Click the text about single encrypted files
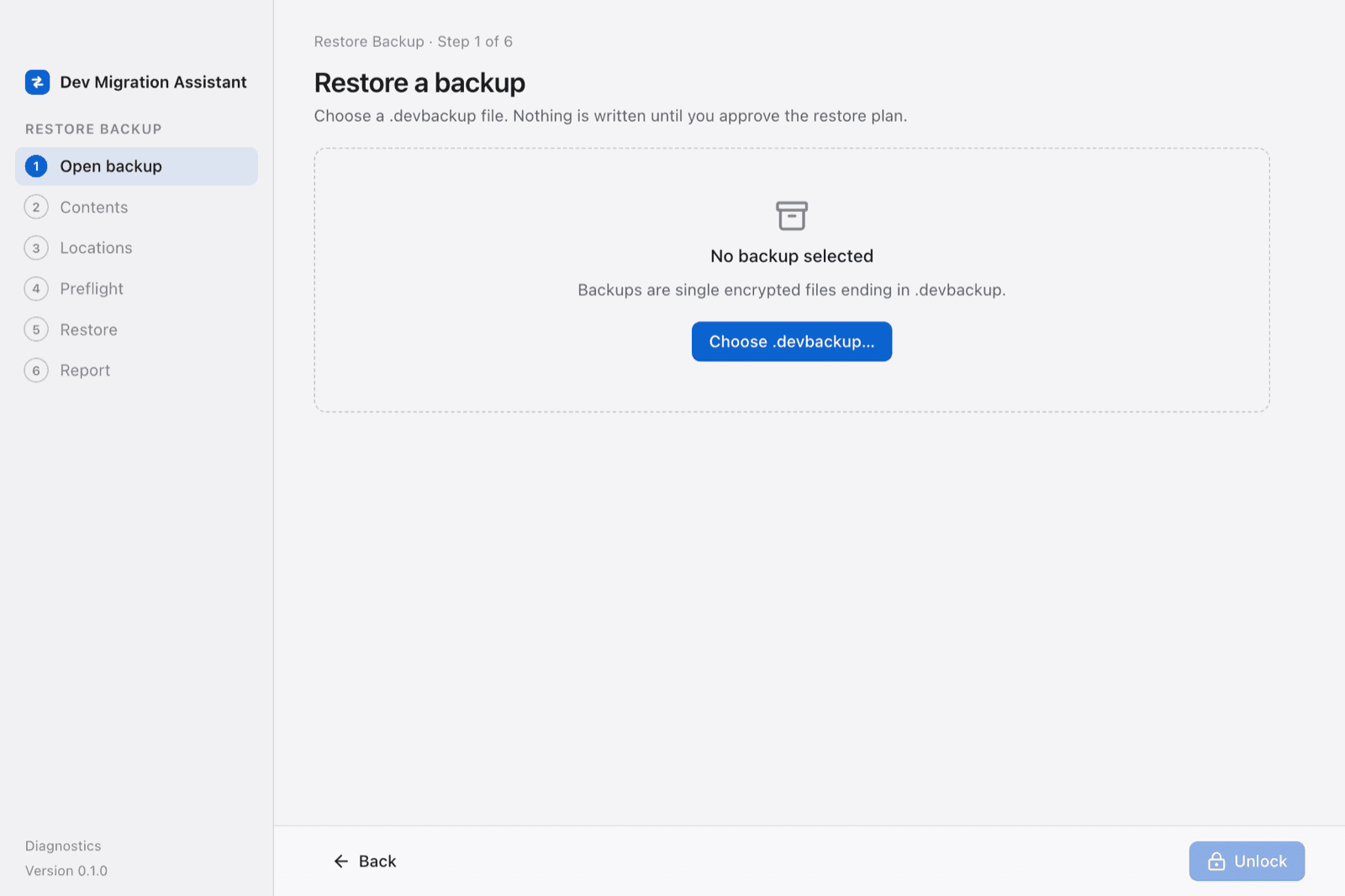Image resolution: width=1345 pixels, height=896 pixels. (792, 290)
